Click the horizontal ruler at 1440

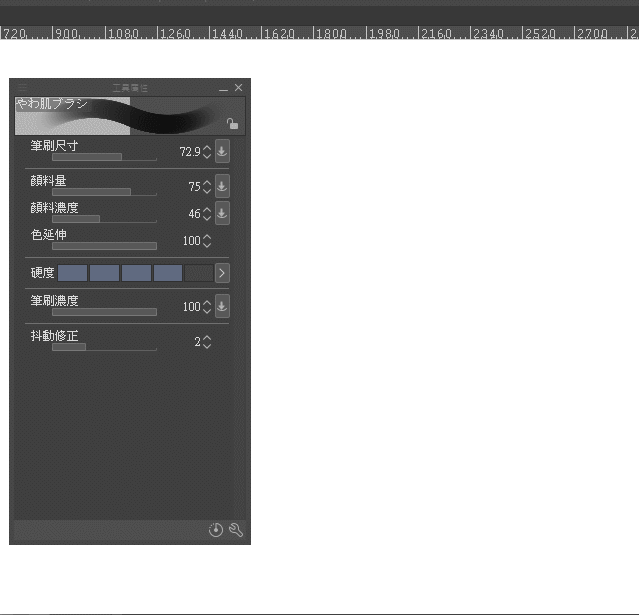coord(227,33)
